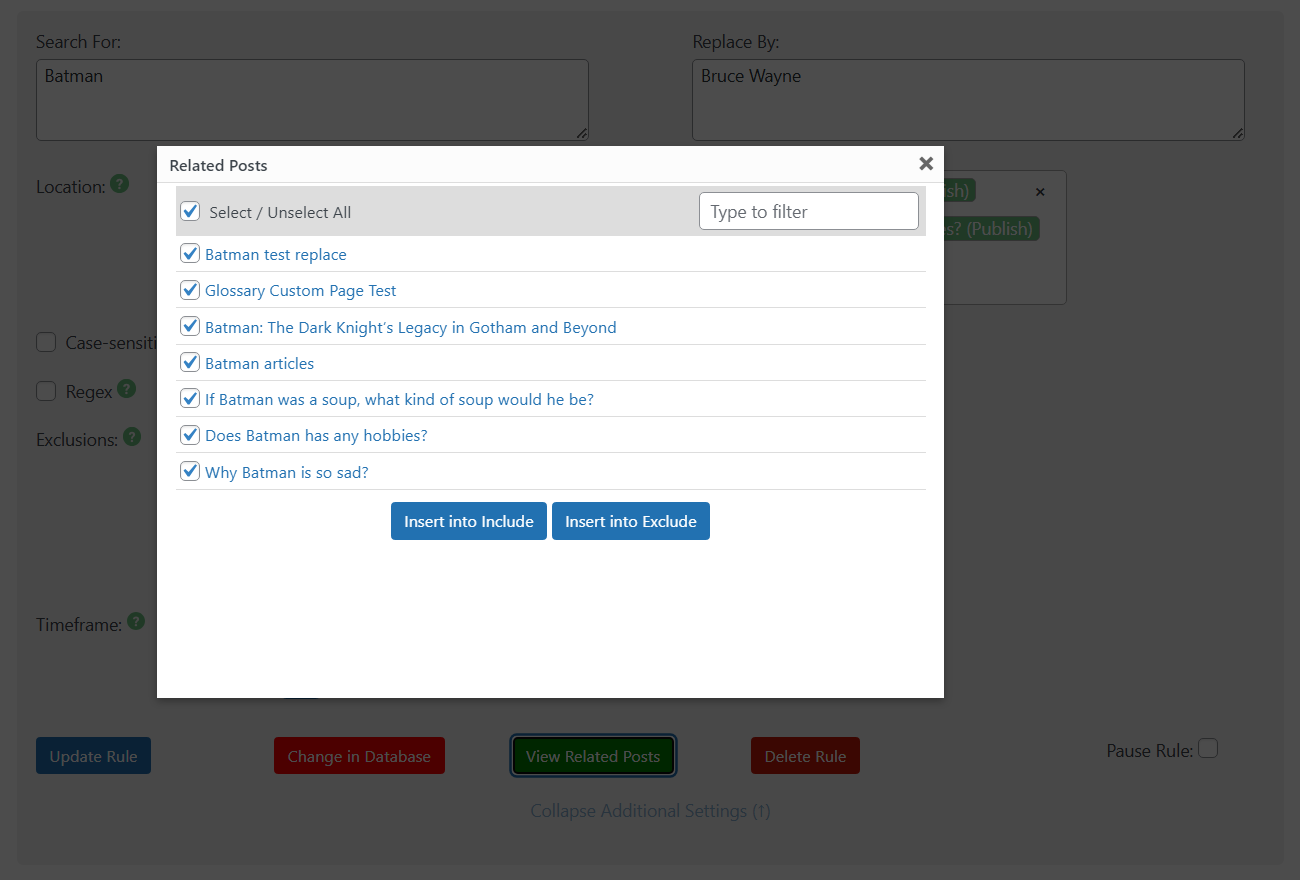The width and height of the screenshot is (1300, 880).
Task: Click the Location help icon
Action: (119, 184)
